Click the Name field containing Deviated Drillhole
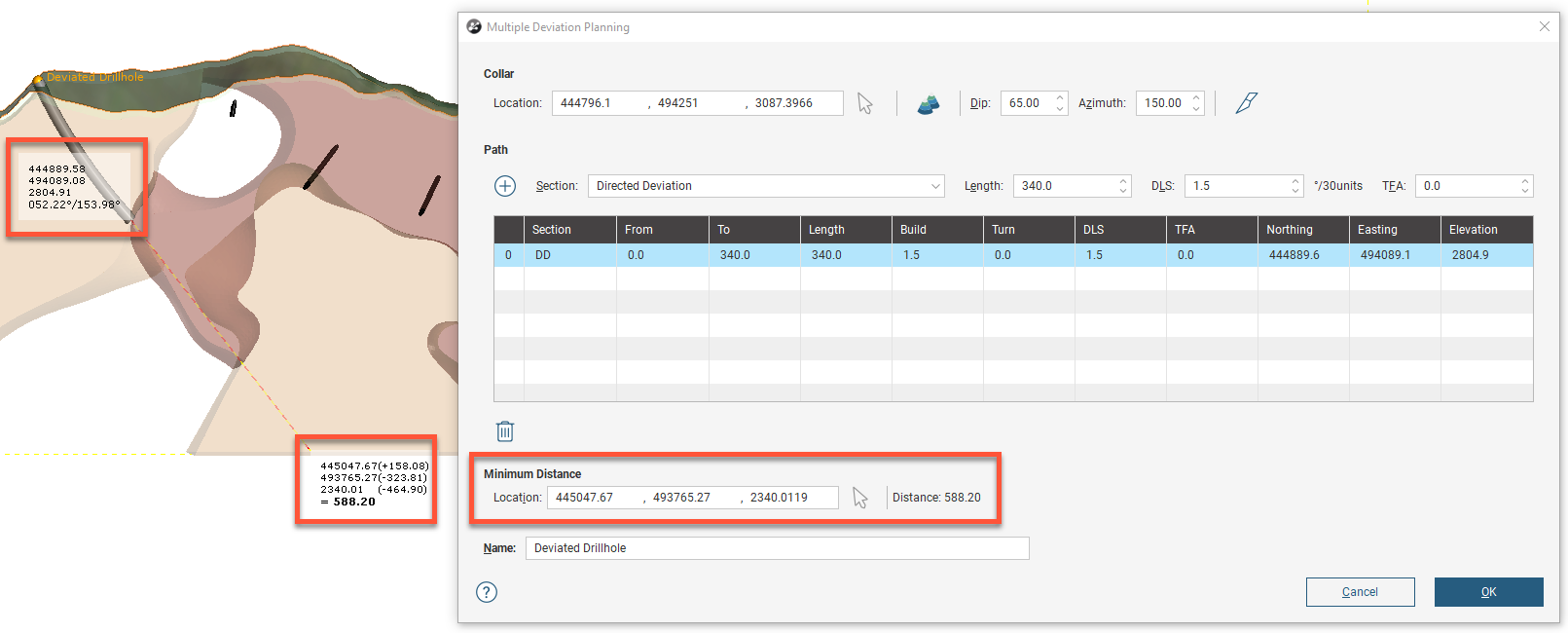 pos(777,548)
